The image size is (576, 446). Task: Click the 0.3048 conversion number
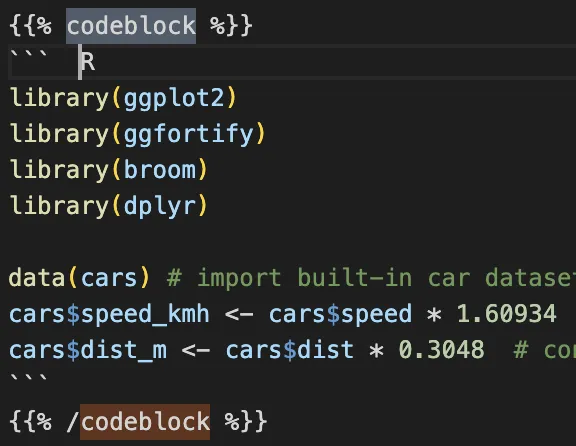(x=442, y=350)
